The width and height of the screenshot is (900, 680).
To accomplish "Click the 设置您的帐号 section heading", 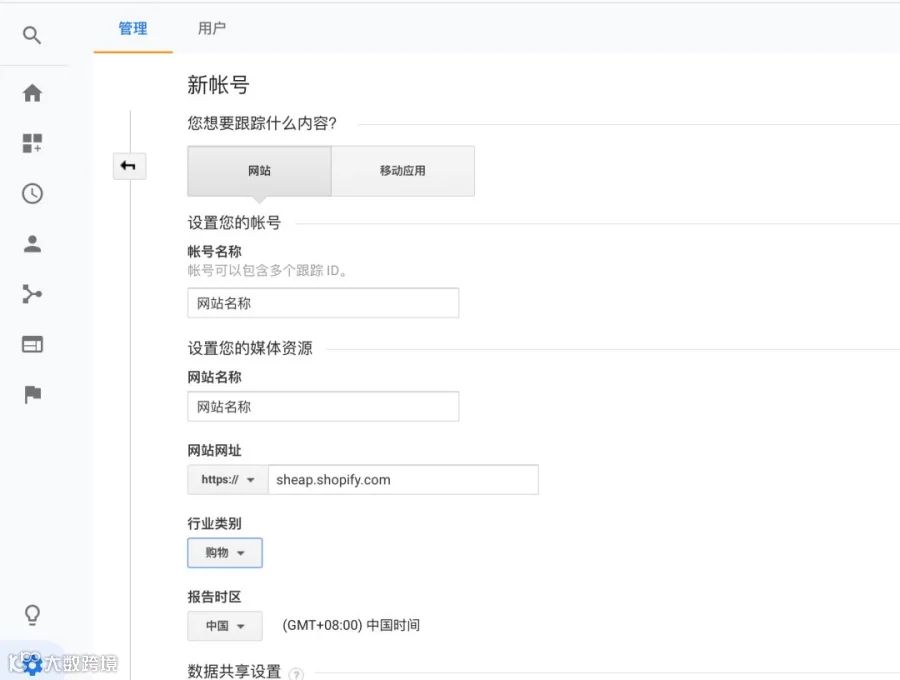I will (x=234, y=223).
